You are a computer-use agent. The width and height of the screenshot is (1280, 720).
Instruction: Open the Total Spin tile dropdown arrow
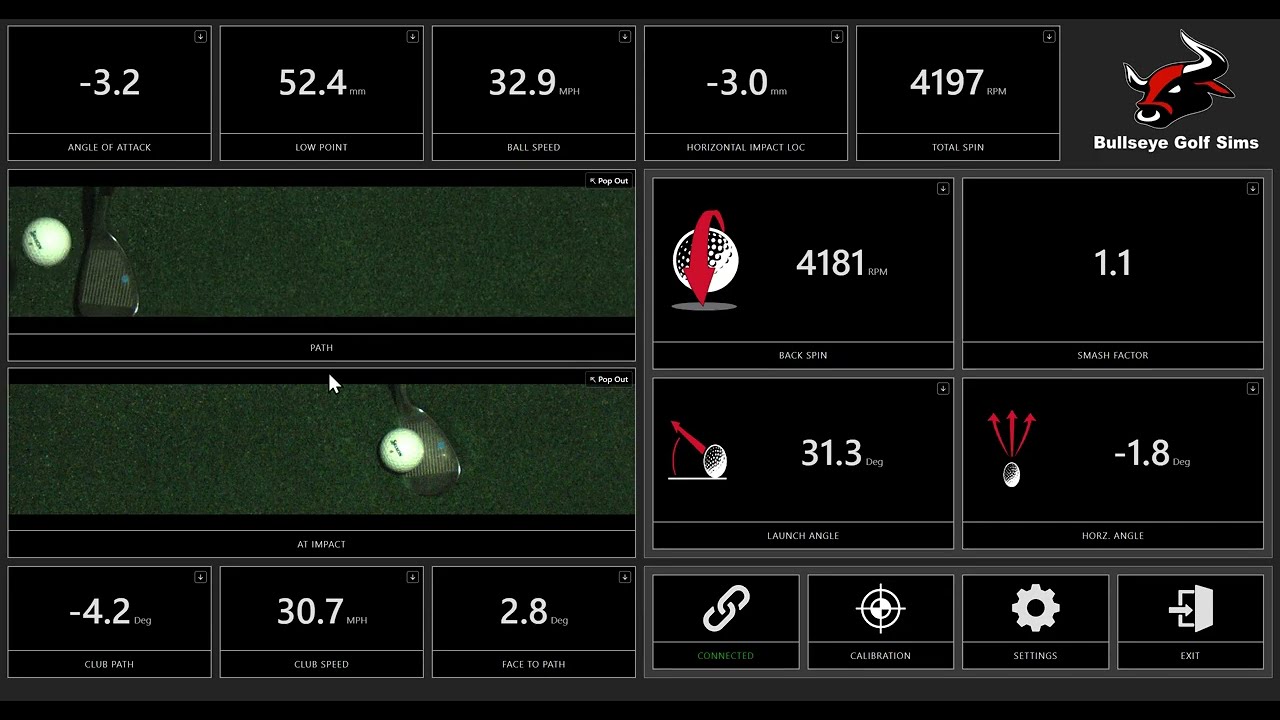click(1048, 37)
